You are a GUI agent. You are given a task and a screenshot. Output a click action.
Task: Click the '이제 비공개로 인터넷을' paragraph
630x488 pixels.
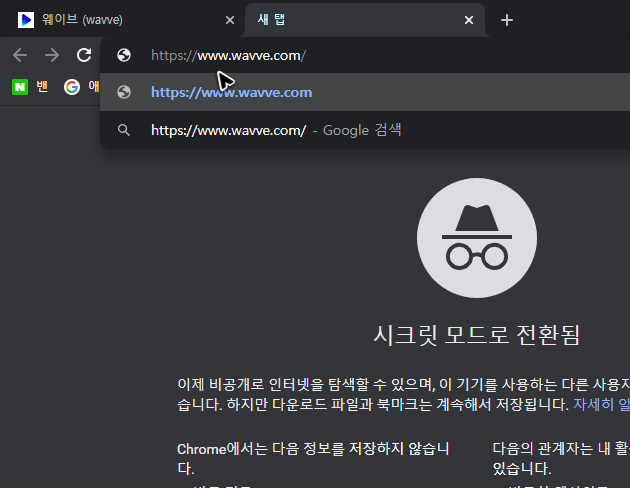(x=403, y=394)
